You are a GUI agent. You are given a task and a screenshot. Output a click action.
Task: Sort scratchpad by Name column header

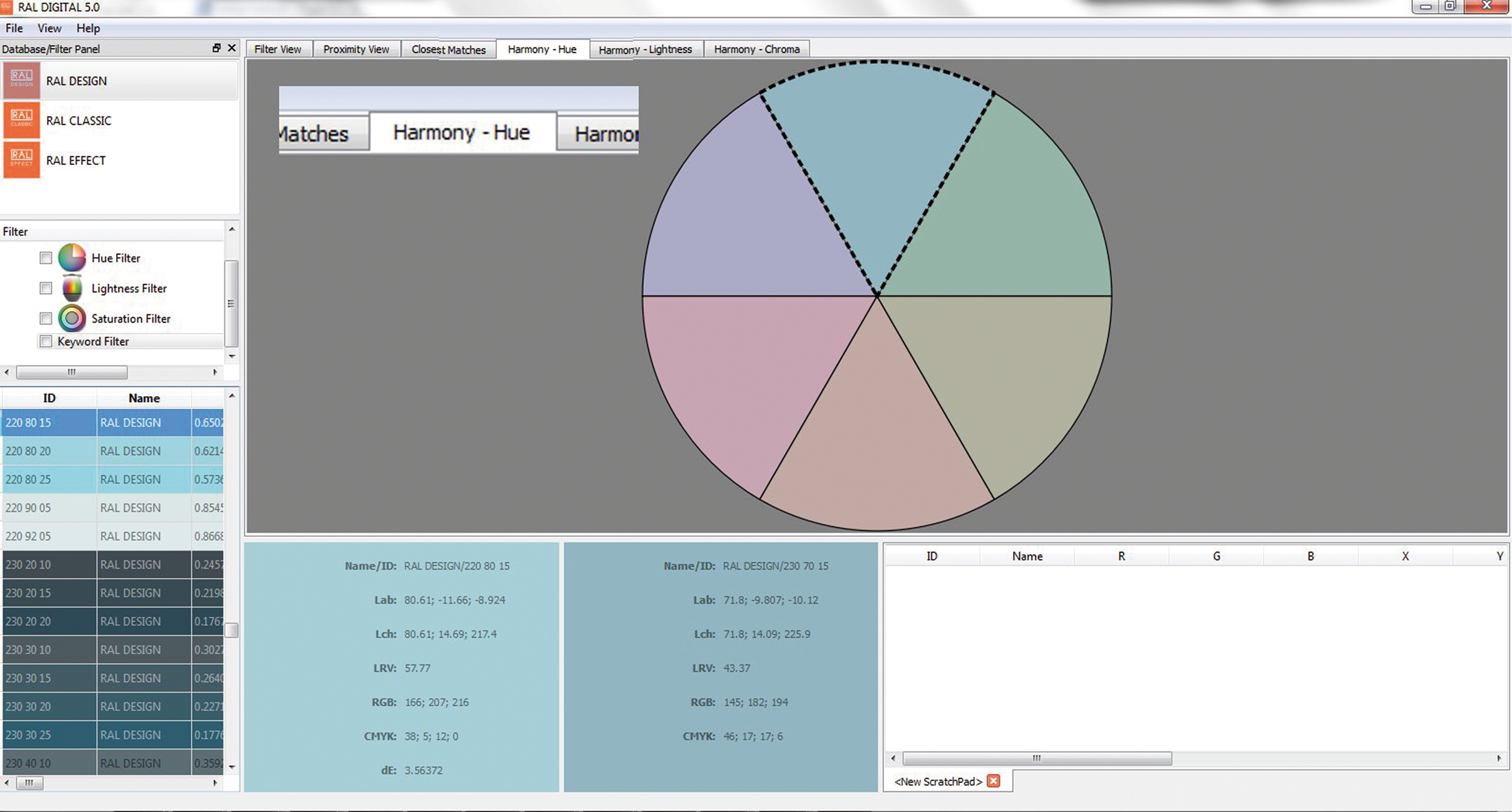(x=1027, y=556)
